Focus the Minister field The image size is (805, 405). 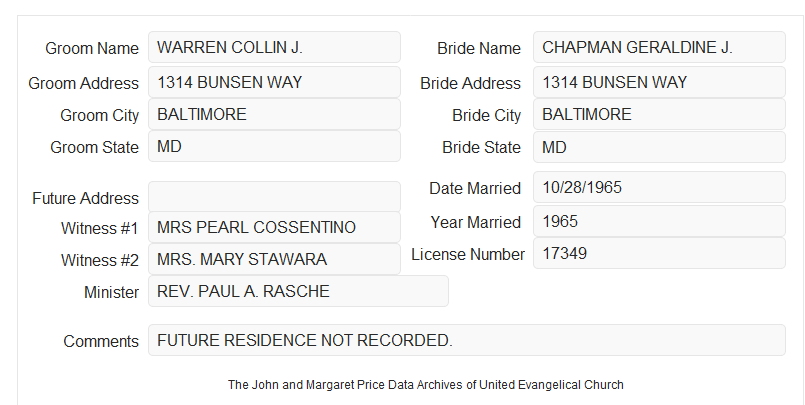pyautogui.click(x=298, y=291)
